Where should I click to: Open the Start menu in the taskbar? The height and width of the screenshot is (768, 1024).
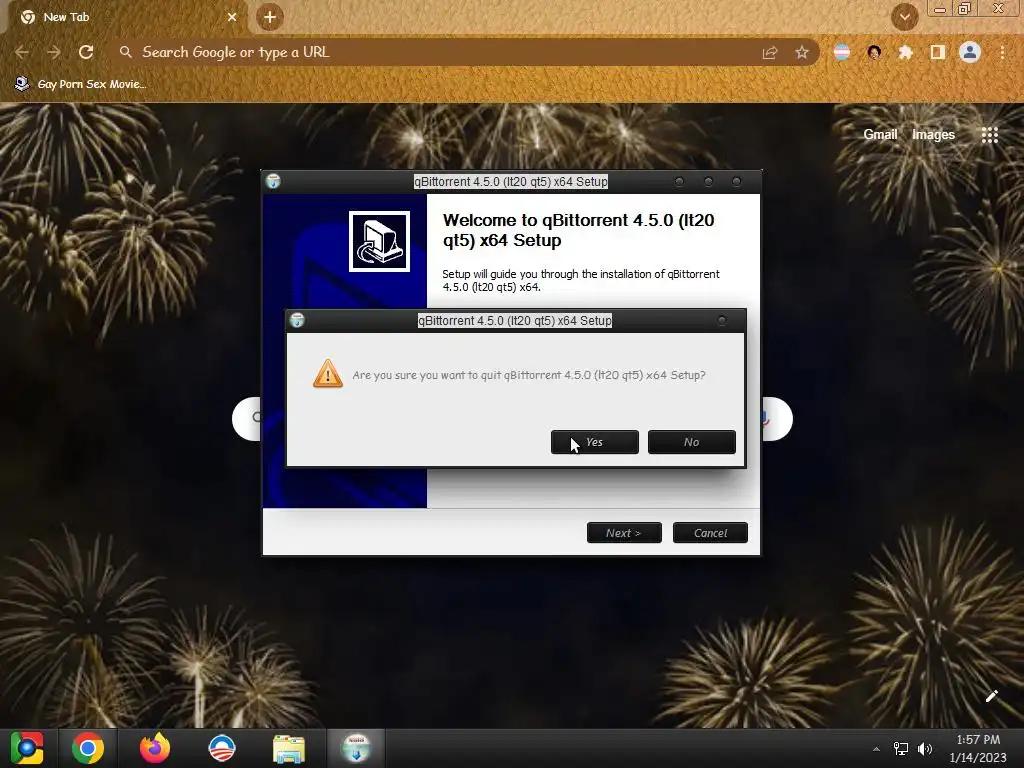click(27, 748)
